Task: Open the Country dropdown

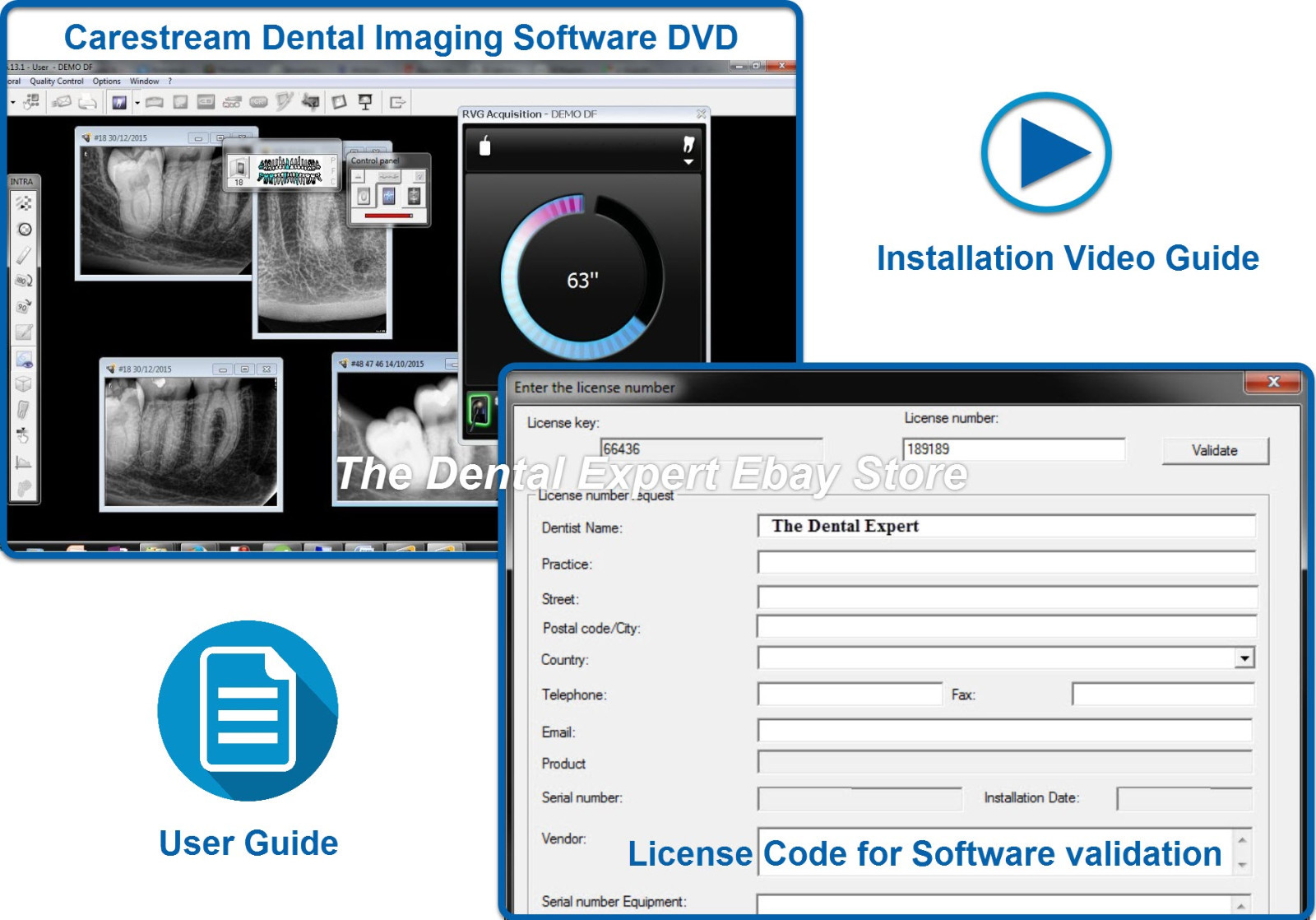Action: pyautogui.click(x=1244, y=658)
